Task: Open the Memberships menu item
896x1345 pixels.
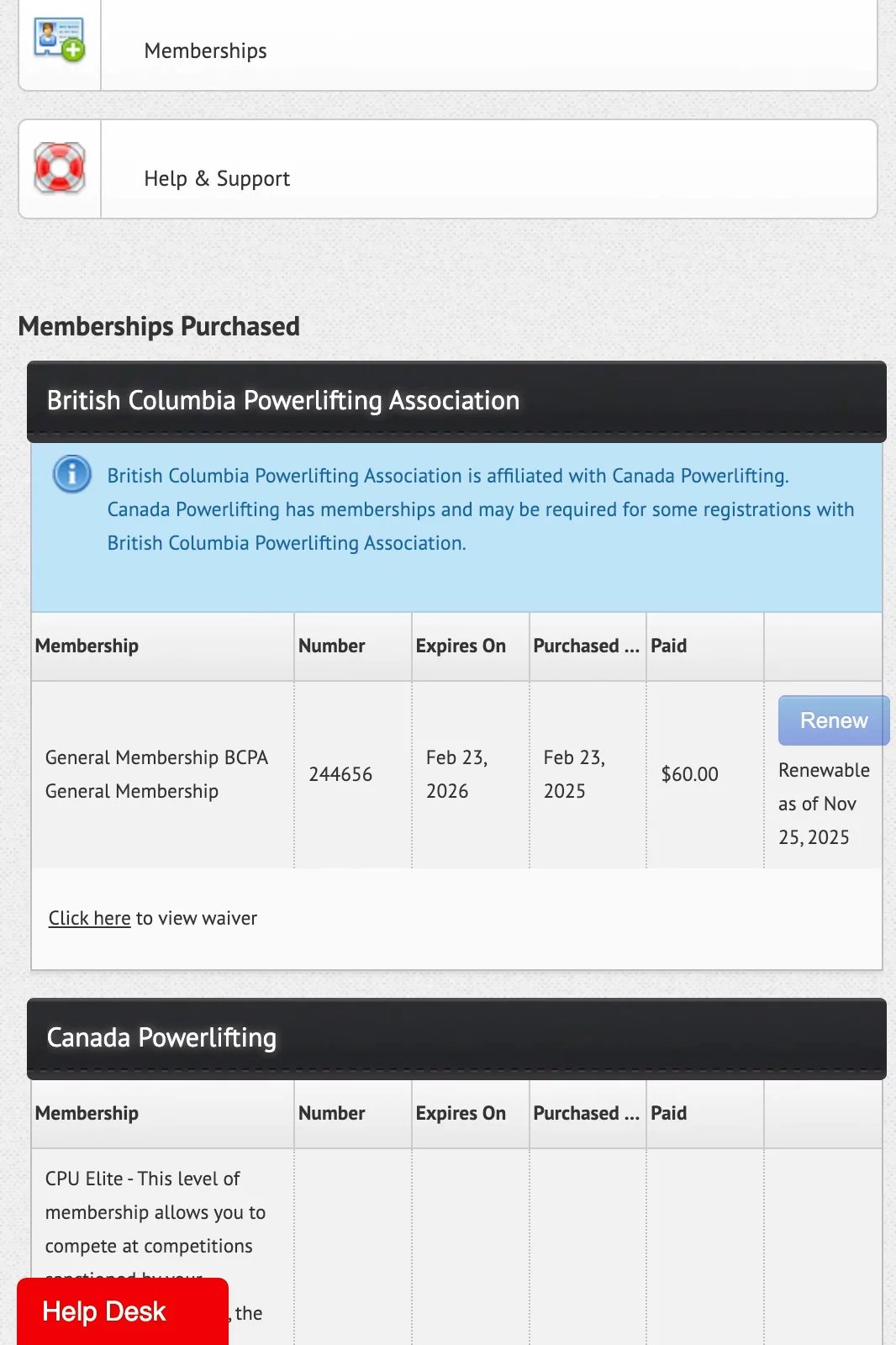Action: [x=205, y=50]
